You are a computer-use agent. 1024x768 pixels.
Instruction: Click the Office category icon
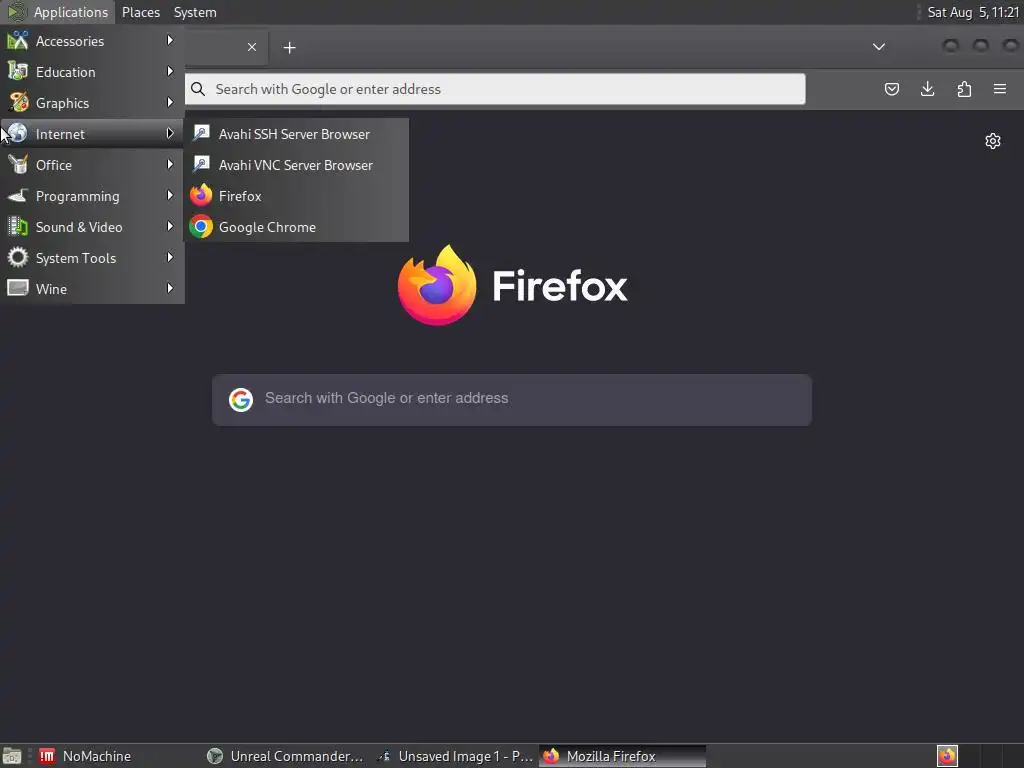tap(18, 165)
